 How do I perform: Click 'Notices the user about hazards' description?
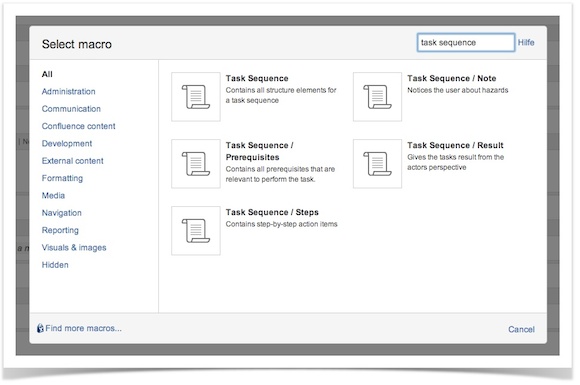point(458,90)
